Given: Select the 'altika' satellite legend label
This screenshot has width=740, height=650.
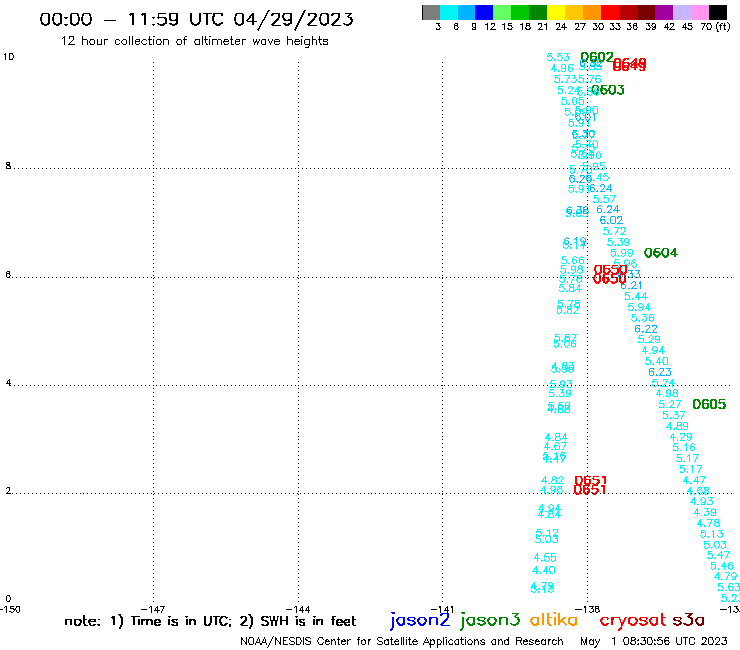Looking at the screenshot, I should 553,619.
